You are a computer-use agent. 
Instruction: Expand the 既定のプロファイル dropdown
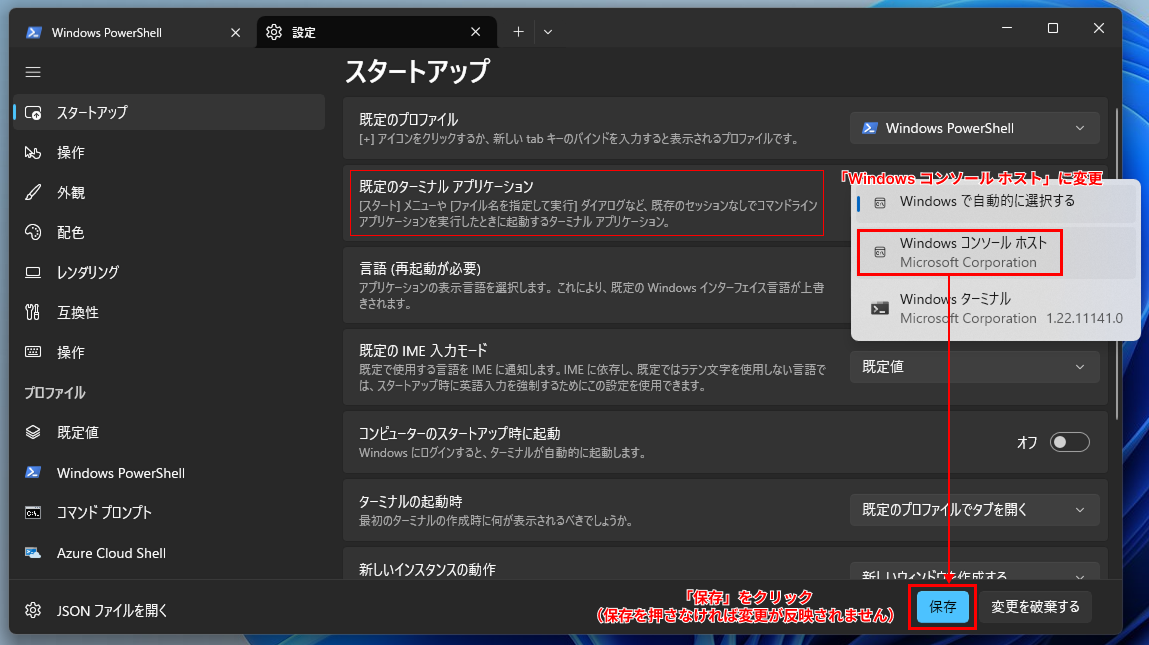pyautogui.click(x=974, y=128)
